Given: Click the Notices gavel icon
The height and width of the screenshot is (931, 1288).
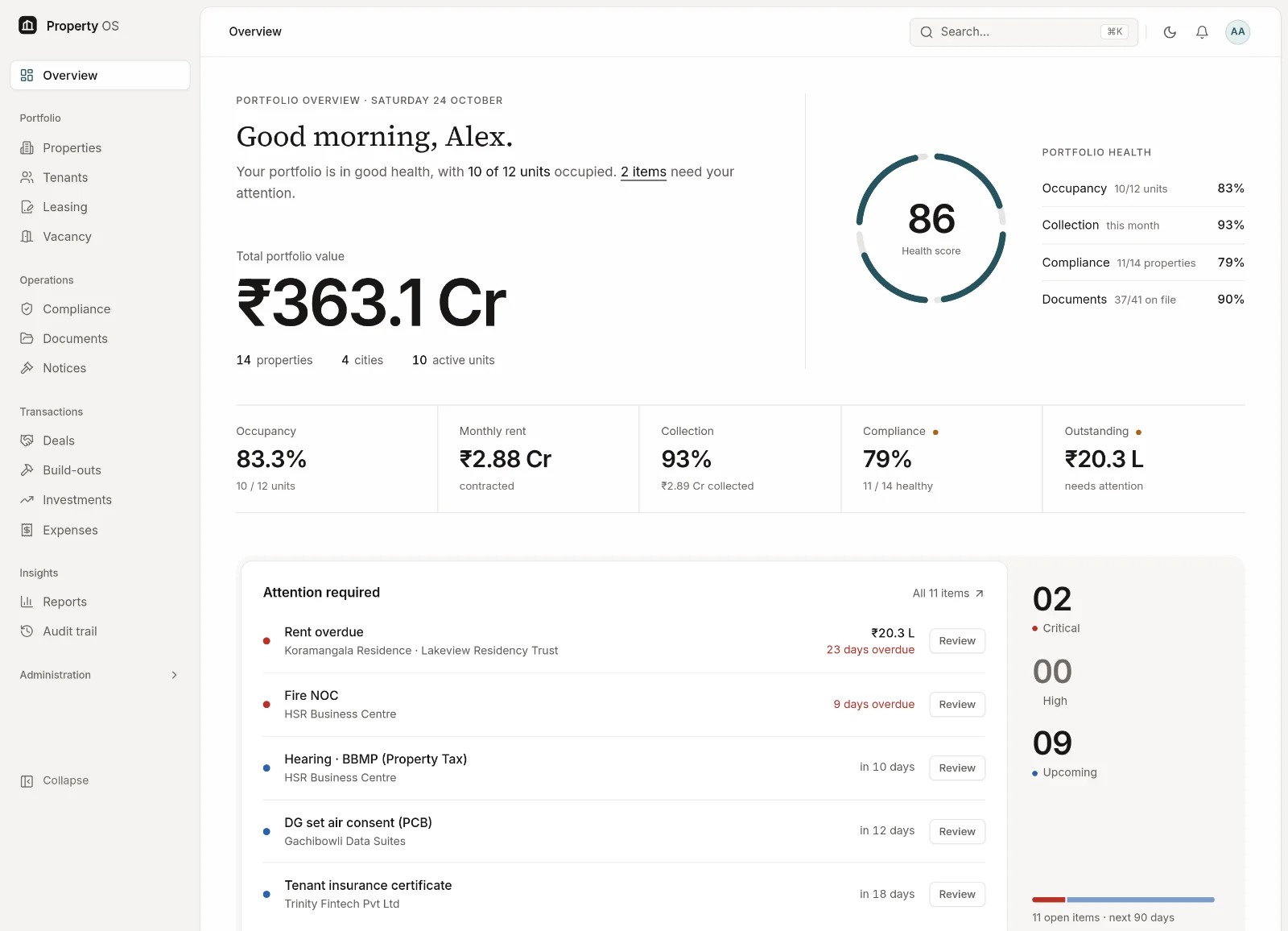Looking at the screenshot, I should point(27,368).
